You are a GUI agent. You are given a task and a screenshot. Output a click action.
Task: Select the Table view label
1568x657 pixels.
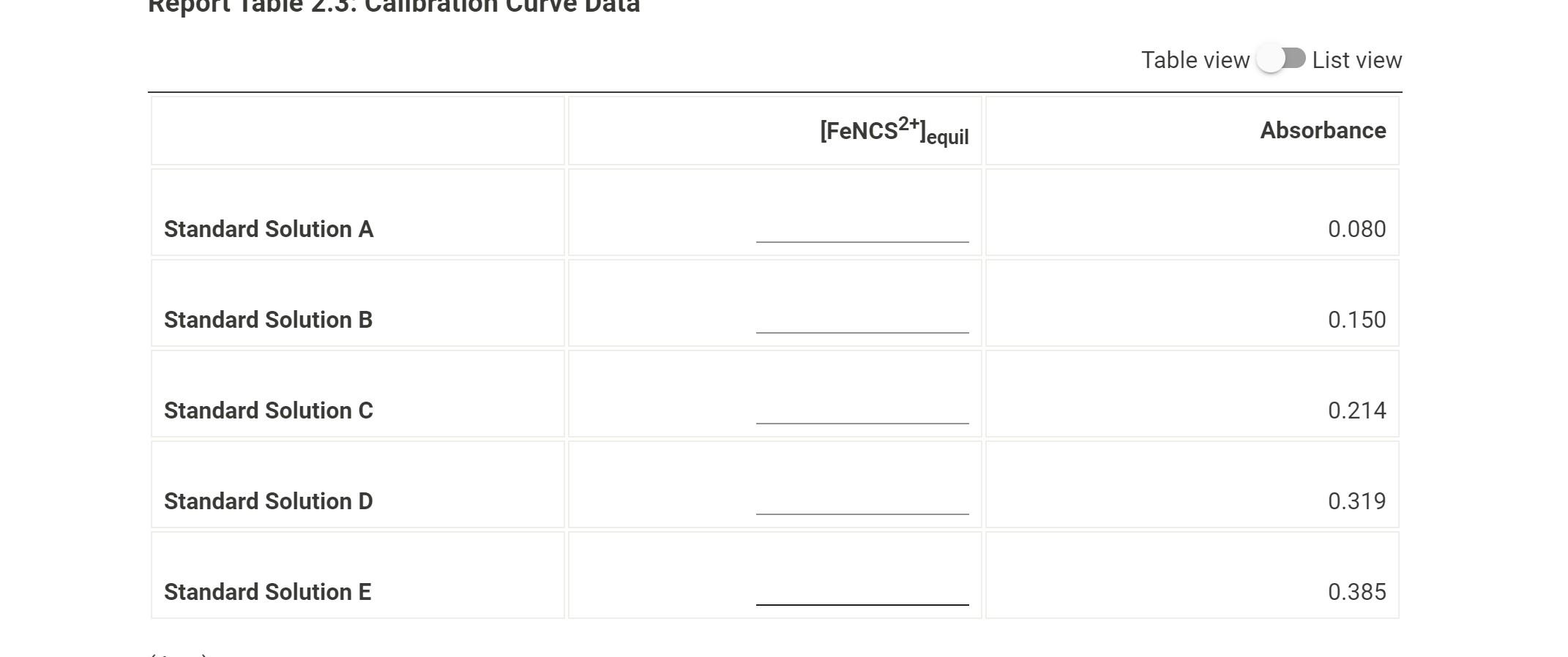(1195, 60)
